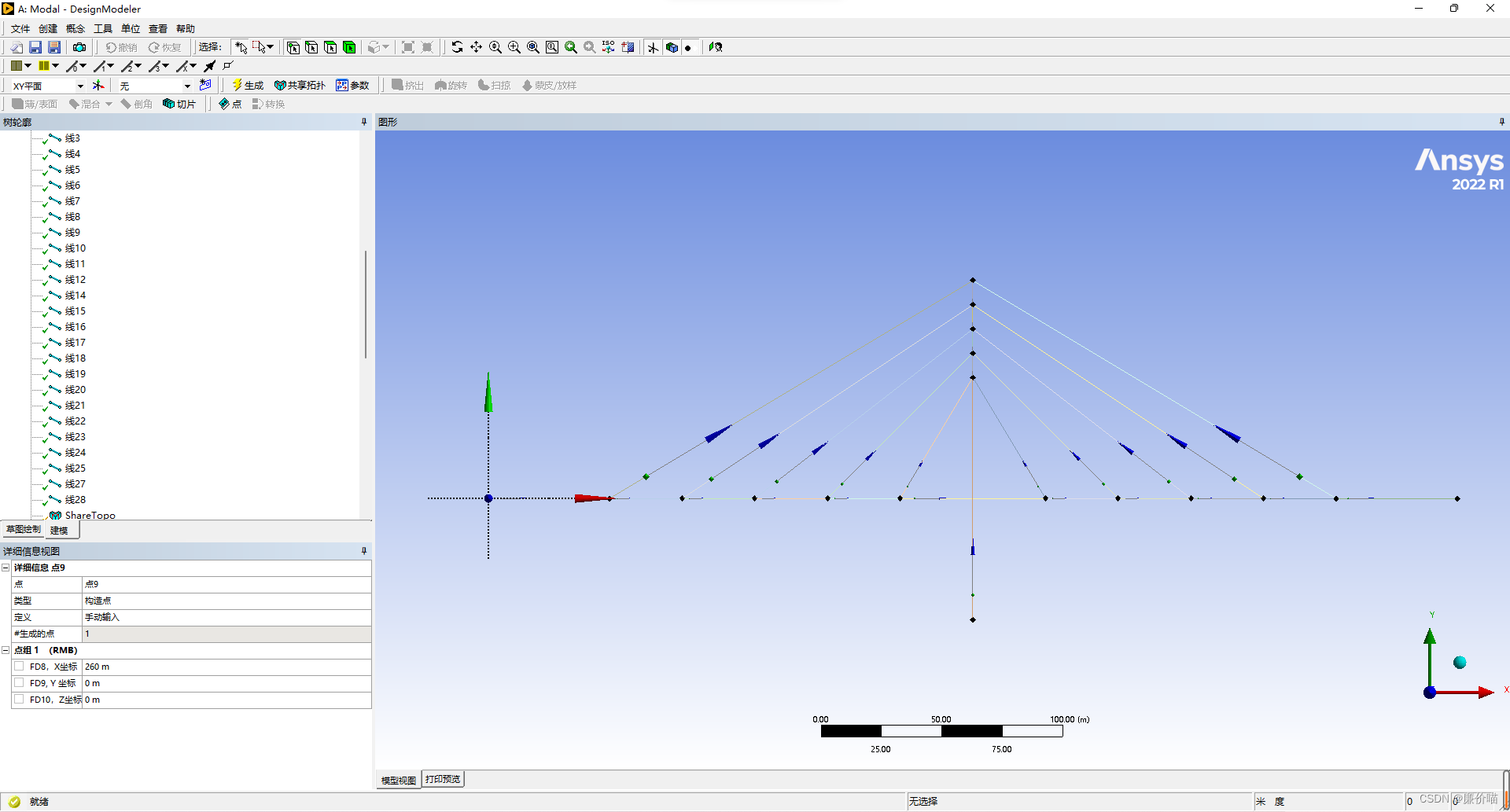Choose the edge selection filter

click(311, 48)
